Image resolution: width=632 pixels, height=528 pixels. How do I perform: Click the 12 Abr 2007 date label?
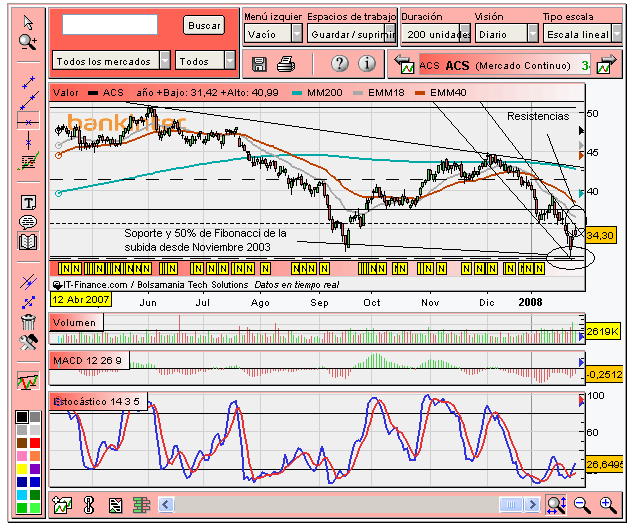[x=81, y=299]
